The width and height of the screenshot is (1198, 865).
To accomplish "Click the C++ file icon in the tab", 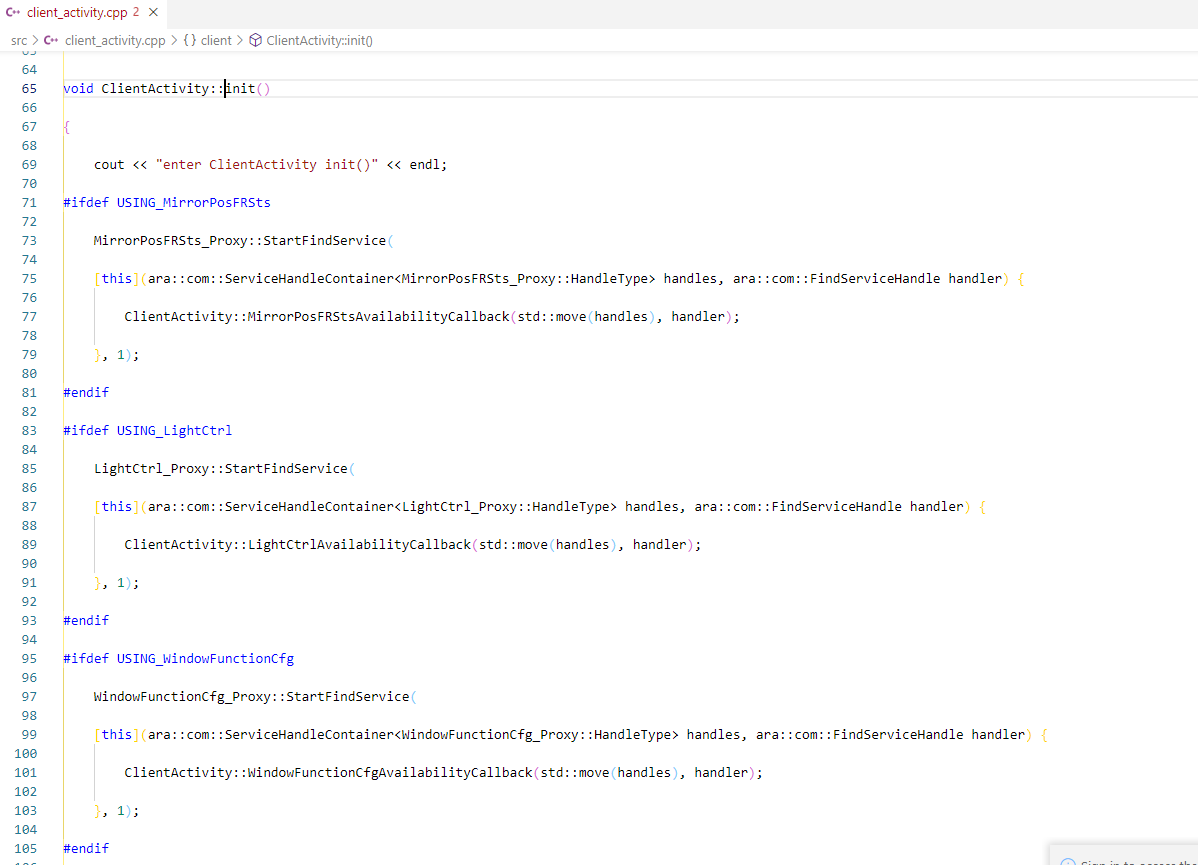I will 14,12.
